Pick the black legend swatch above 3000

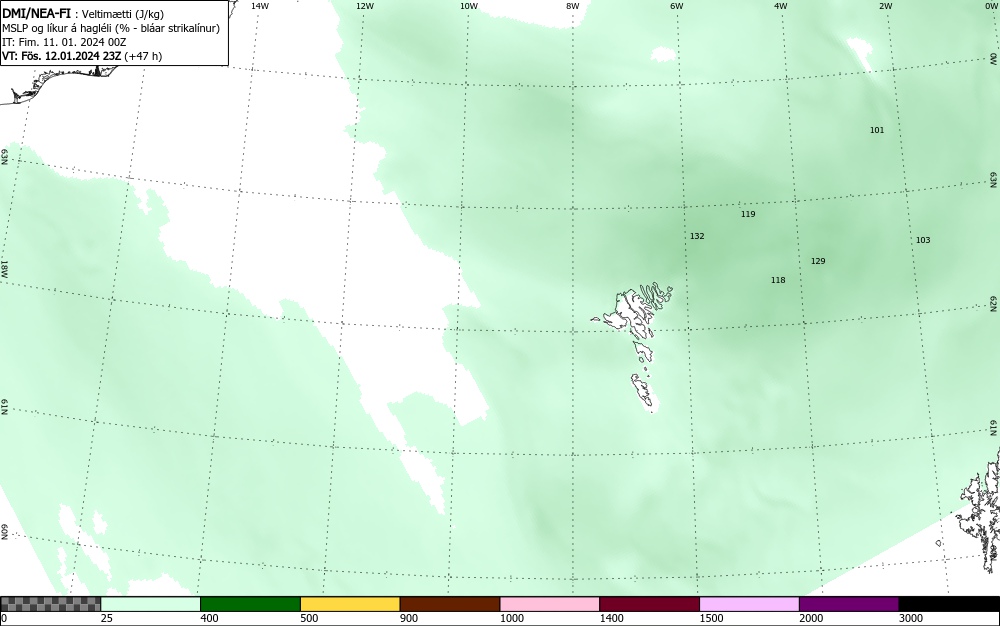tap(949, 604)
